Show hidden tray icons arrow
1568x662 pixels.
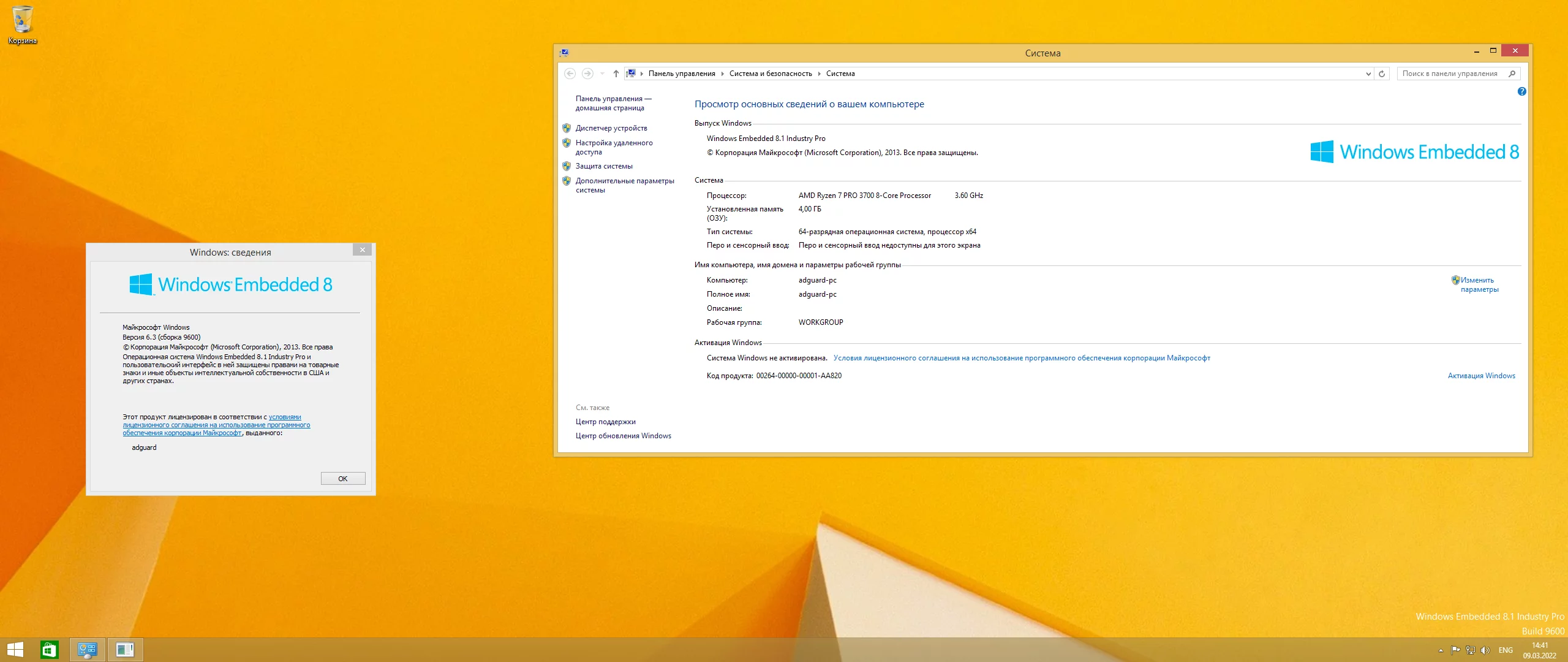coord(1441,650)
